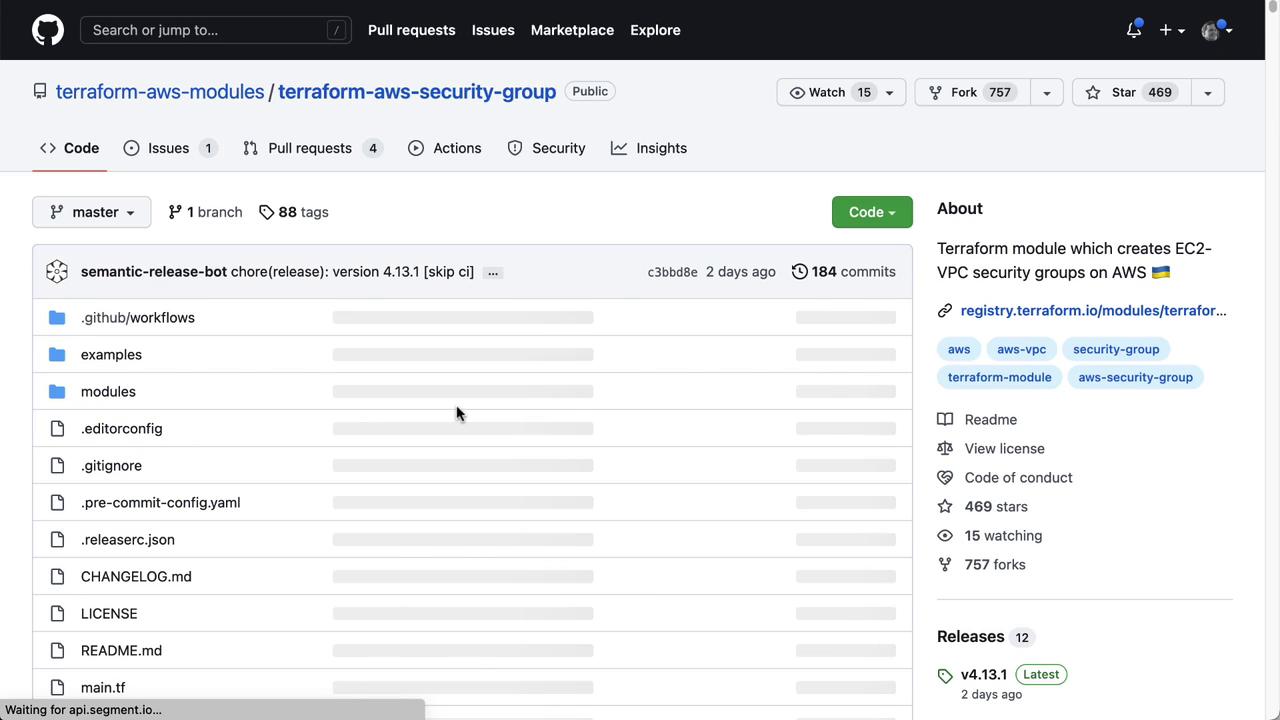The height and width of the screenshot is (720, 1280).
Task: Open the master branch selector
Action: tap(92, 212)
